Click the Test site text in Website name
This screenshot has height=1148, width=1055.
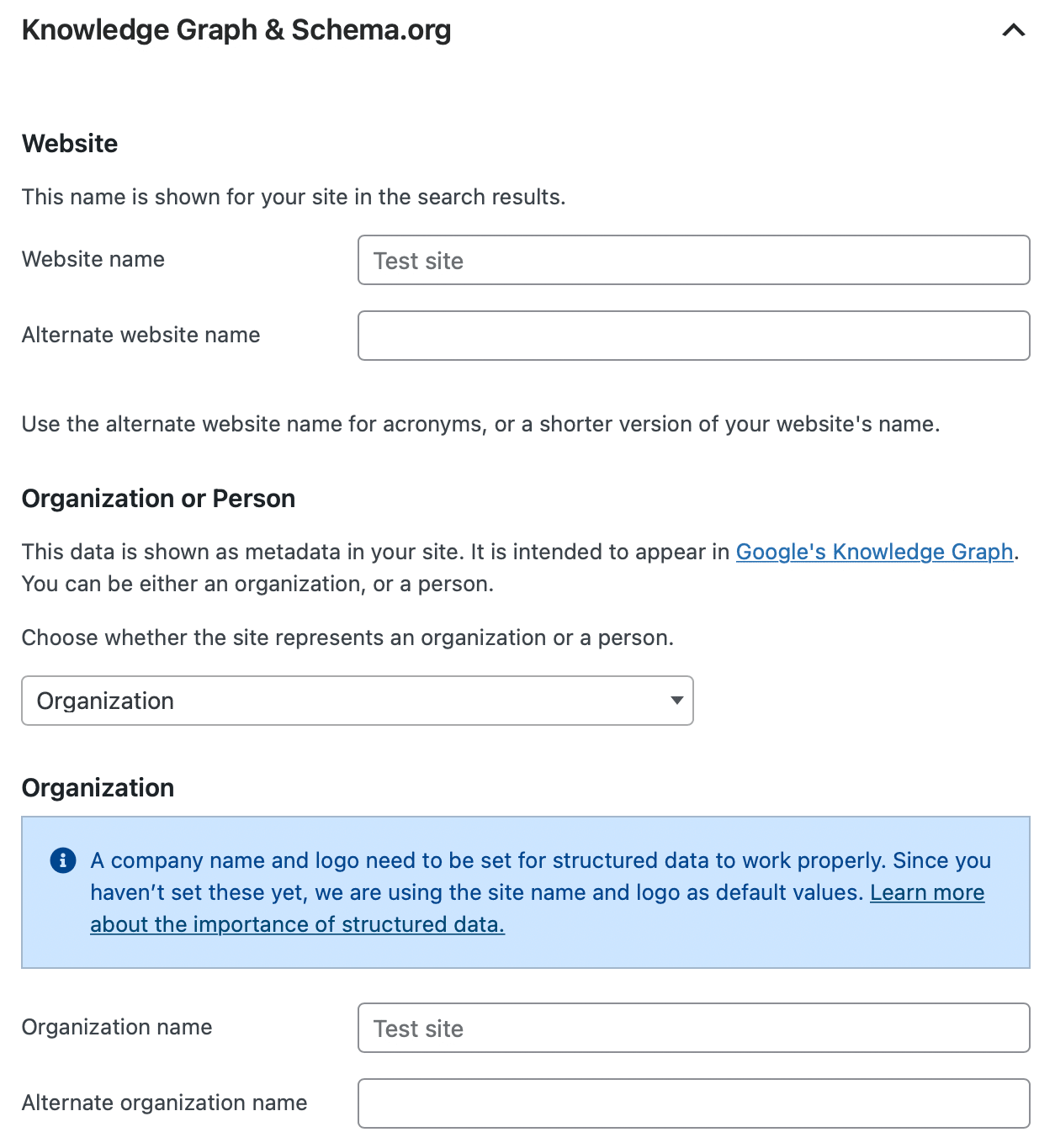click(418, 261)
